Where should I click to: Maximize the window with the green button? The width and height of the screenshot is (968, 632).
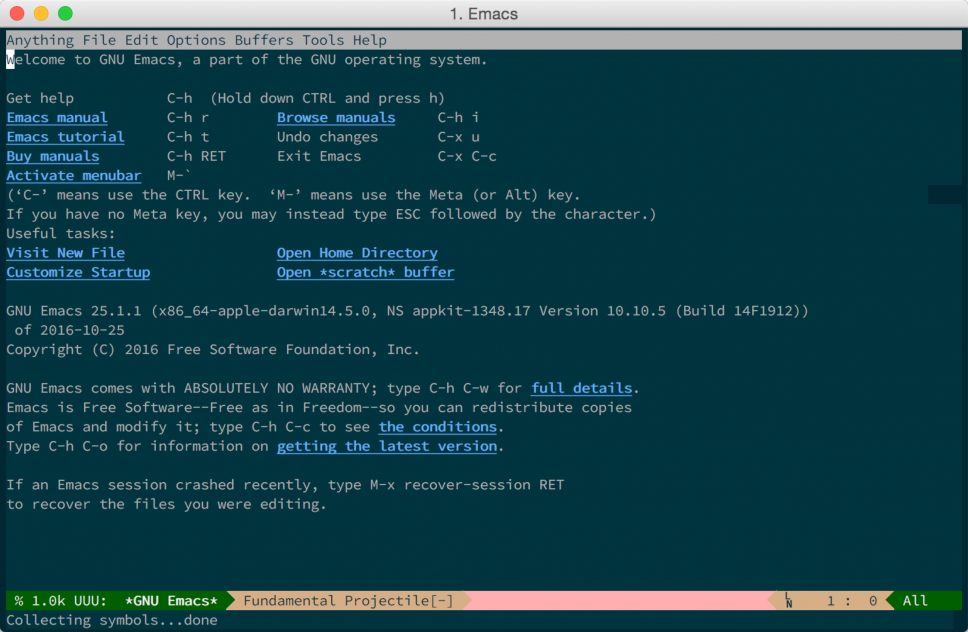point(65,13)
